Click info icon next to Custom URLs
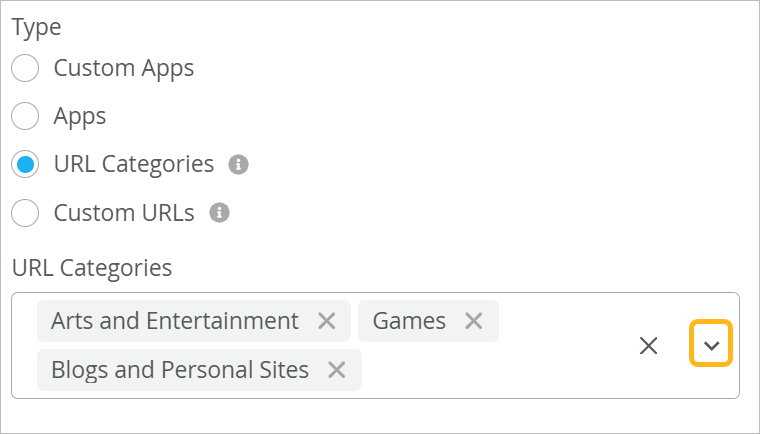The height and width of the screenshot is (434, 760). [219, 213]
